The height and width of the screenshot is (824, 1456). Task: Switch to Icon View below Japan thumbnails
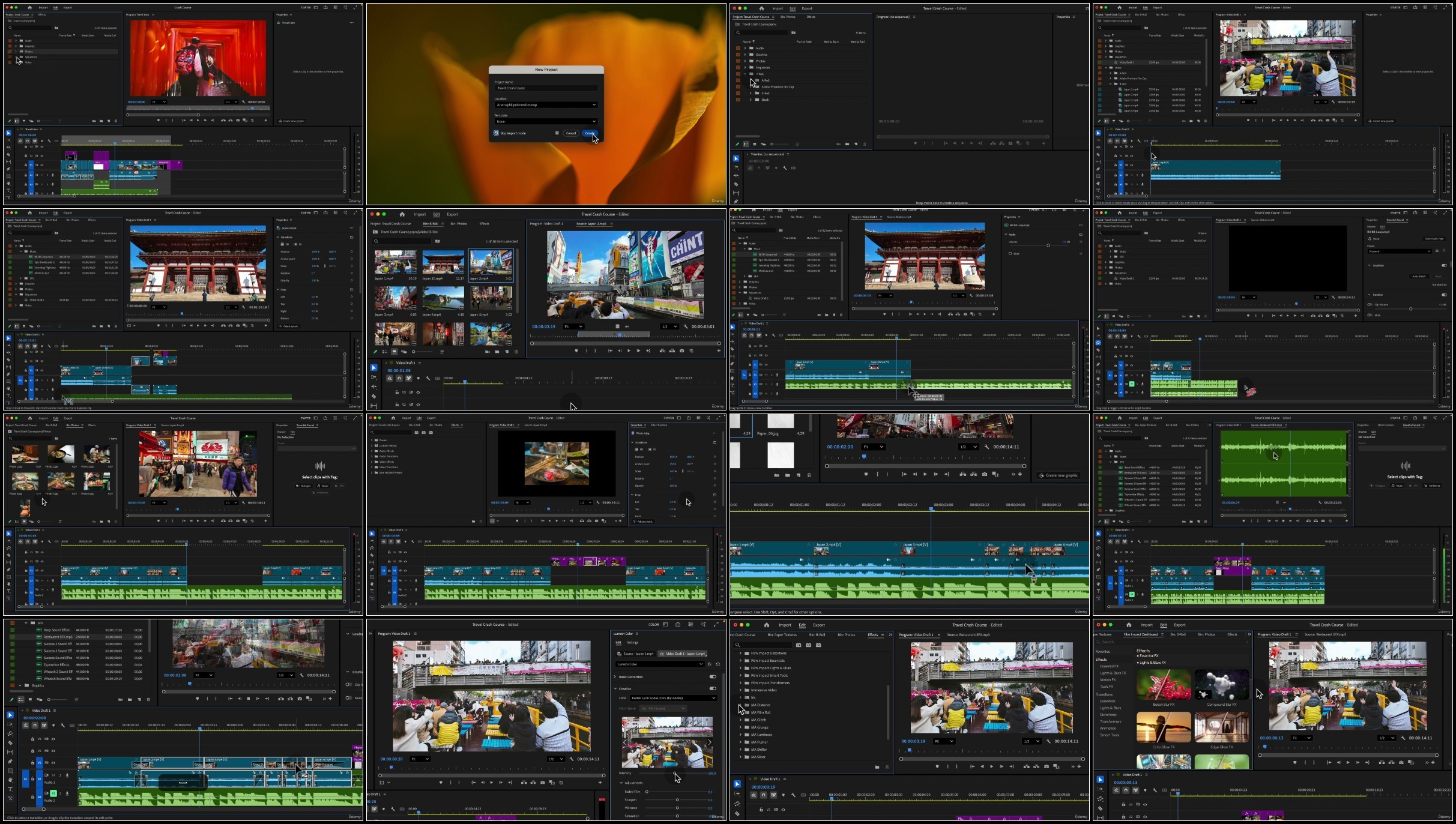394,352
